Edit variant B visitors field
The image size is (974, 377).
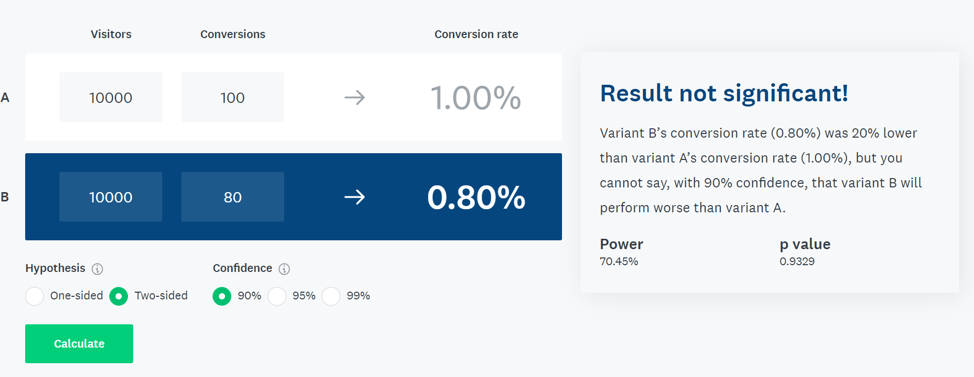click(111, 197)
